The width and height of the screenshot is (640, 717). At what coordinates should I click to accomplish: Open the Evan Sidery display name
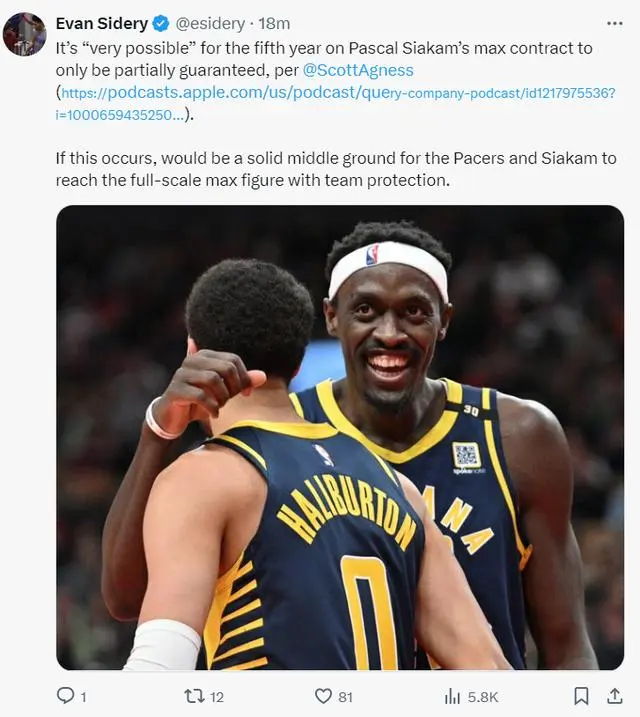pyautogui.click(x=101, y=23)
